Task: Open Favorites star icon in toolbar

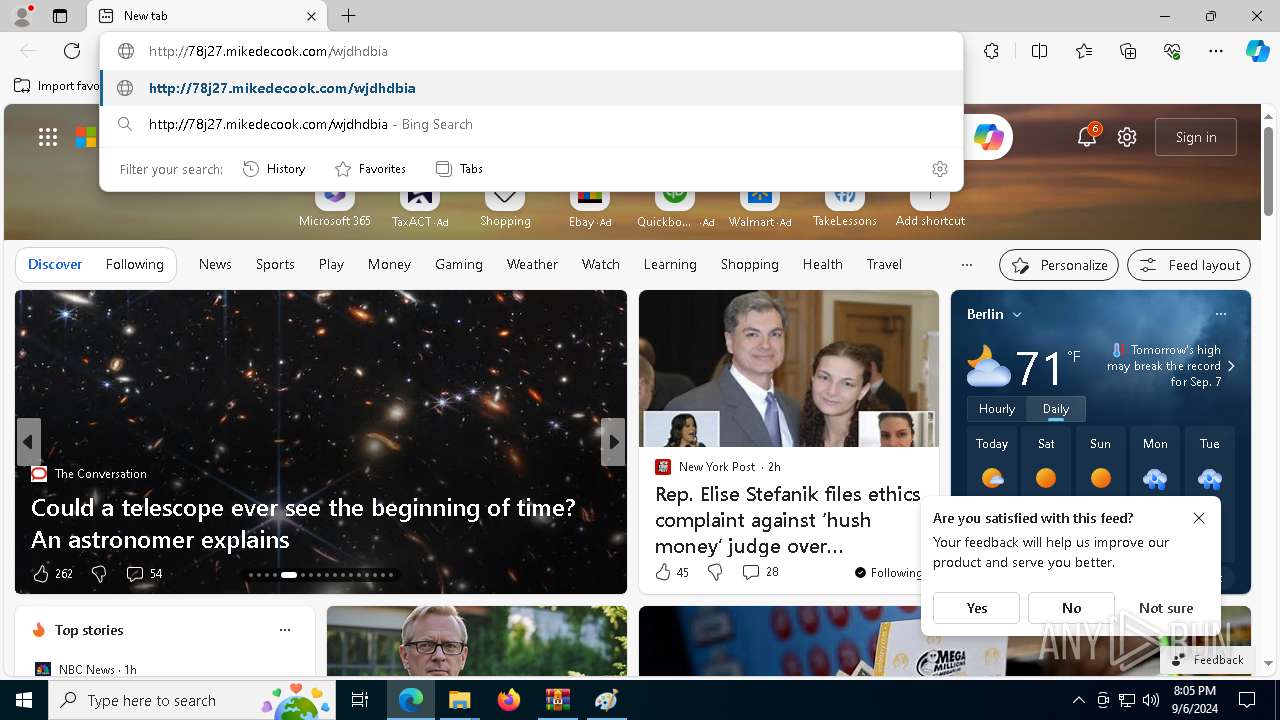Action: point(1084,51)
